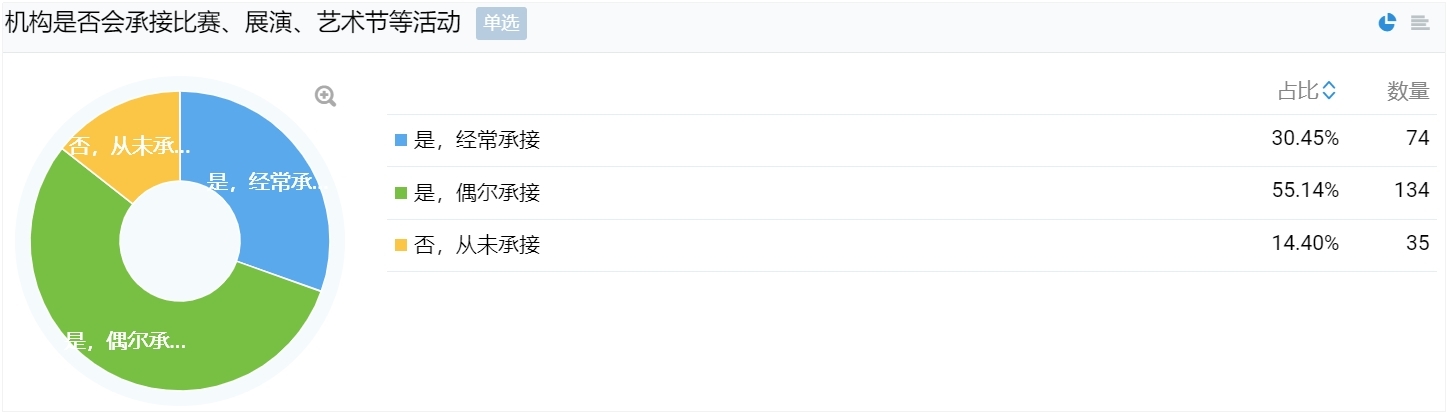
Task: Click the 单选 tag badge
Action: 501,23
